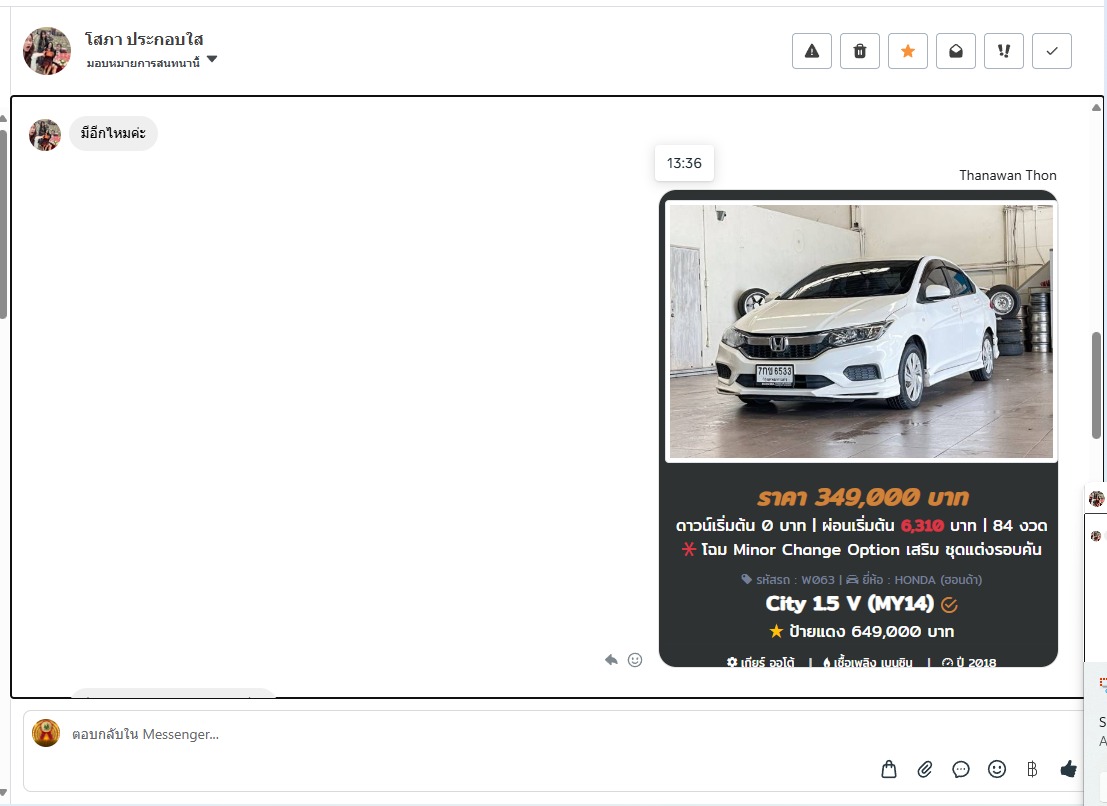Click the Baht currency payment icon
This screenshot has height=806, width=1107.
[1032, 769]
